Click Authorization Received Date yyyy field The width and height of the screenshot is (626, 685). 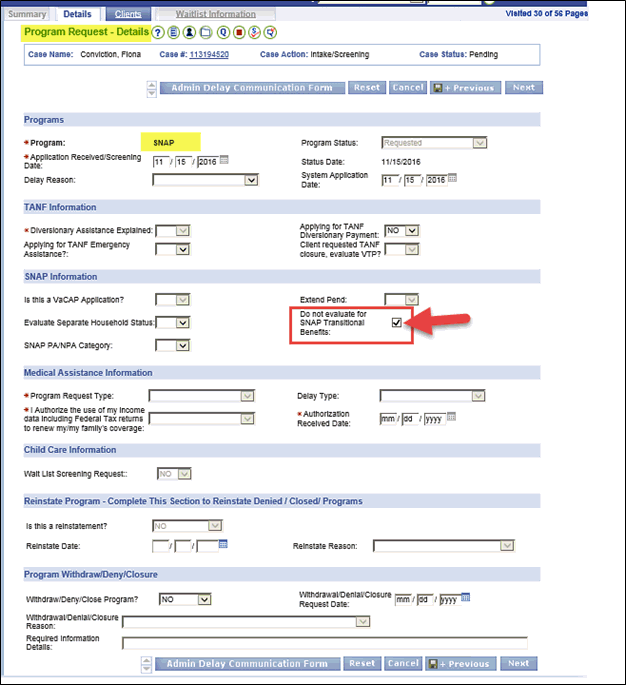[435, 419]
